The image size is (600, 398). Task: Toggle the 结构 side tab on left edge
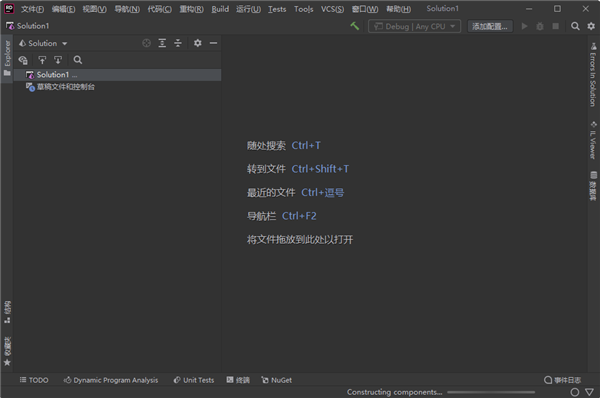(x=7, y=312)
